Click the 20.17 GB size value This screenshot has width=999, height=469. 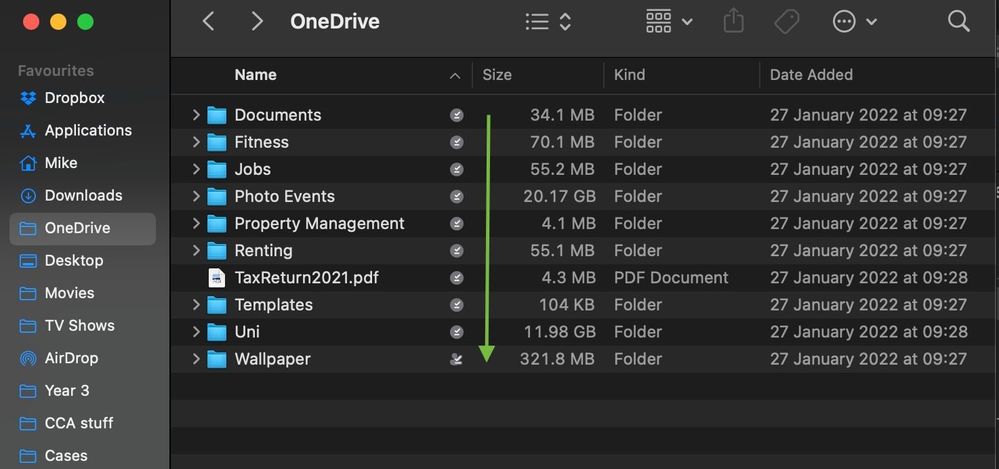[559, 196]
